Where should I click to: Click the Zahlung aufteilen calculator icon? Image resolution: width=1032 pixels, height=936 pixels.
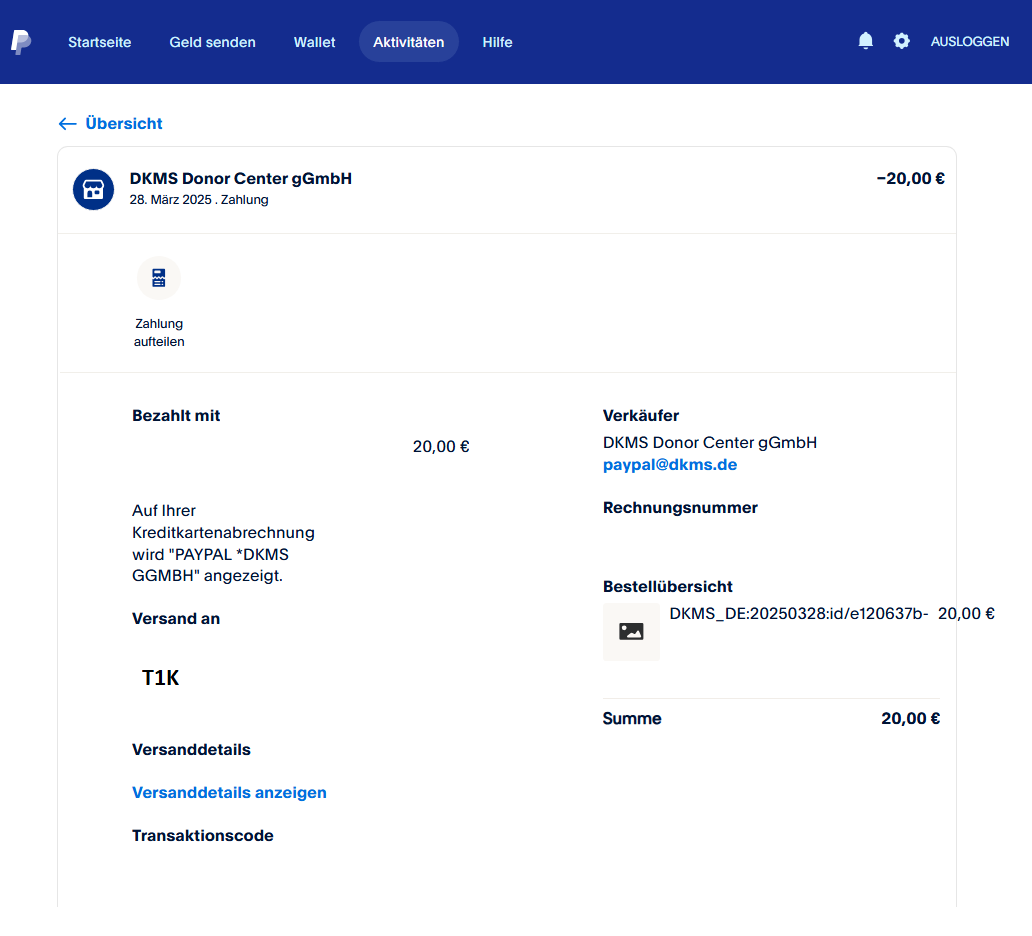pos(159,278)
